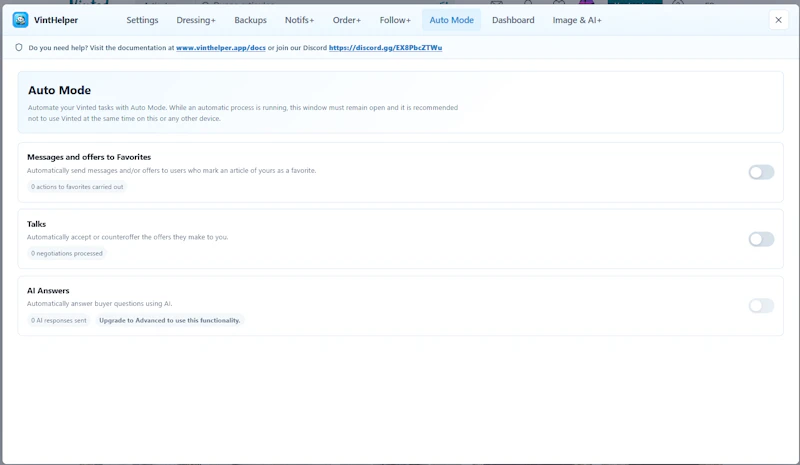Viewport: 800px width, 465px height.
Task: Click '0 AI responses sent' badge
Action: click(59, 320)
